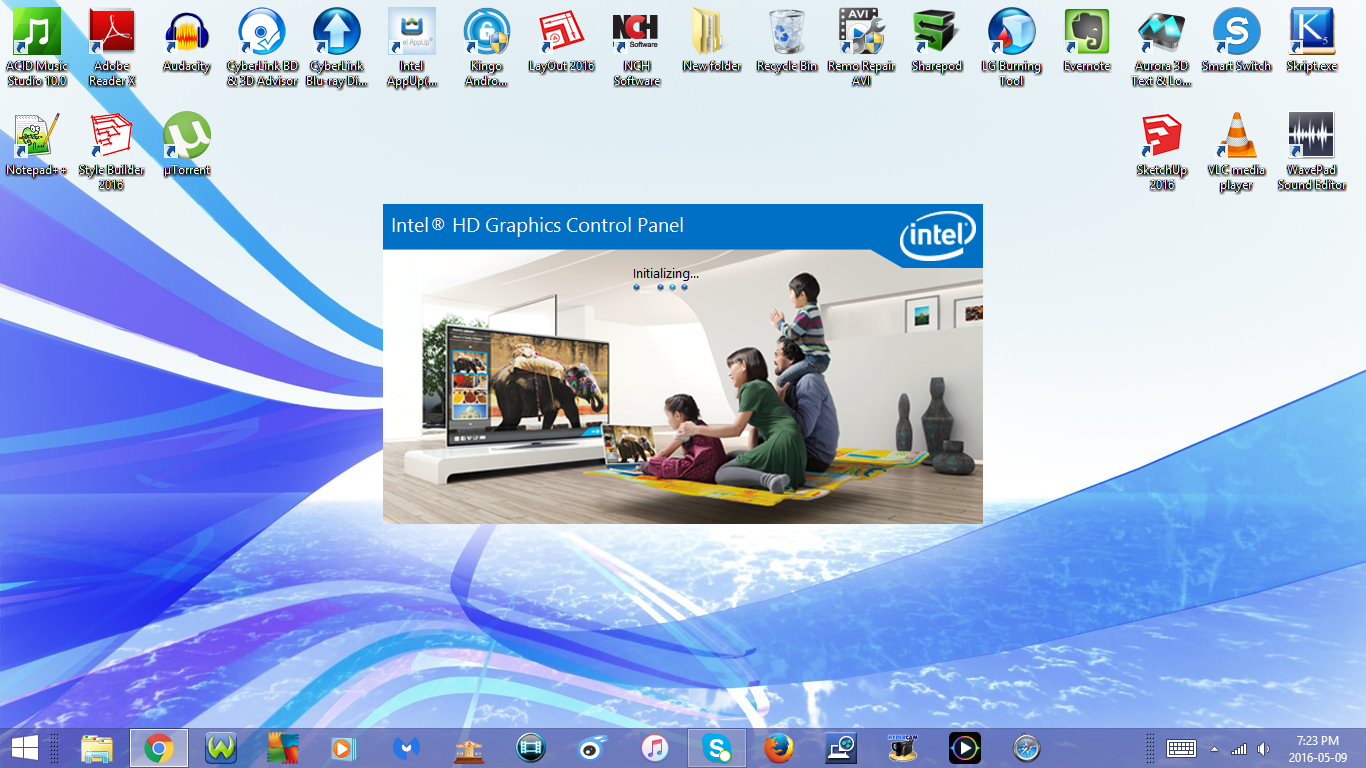This screenshot has width=1366, height=768.
Task: Open the film strip taskbar app
Action: (x=531, y=748)
